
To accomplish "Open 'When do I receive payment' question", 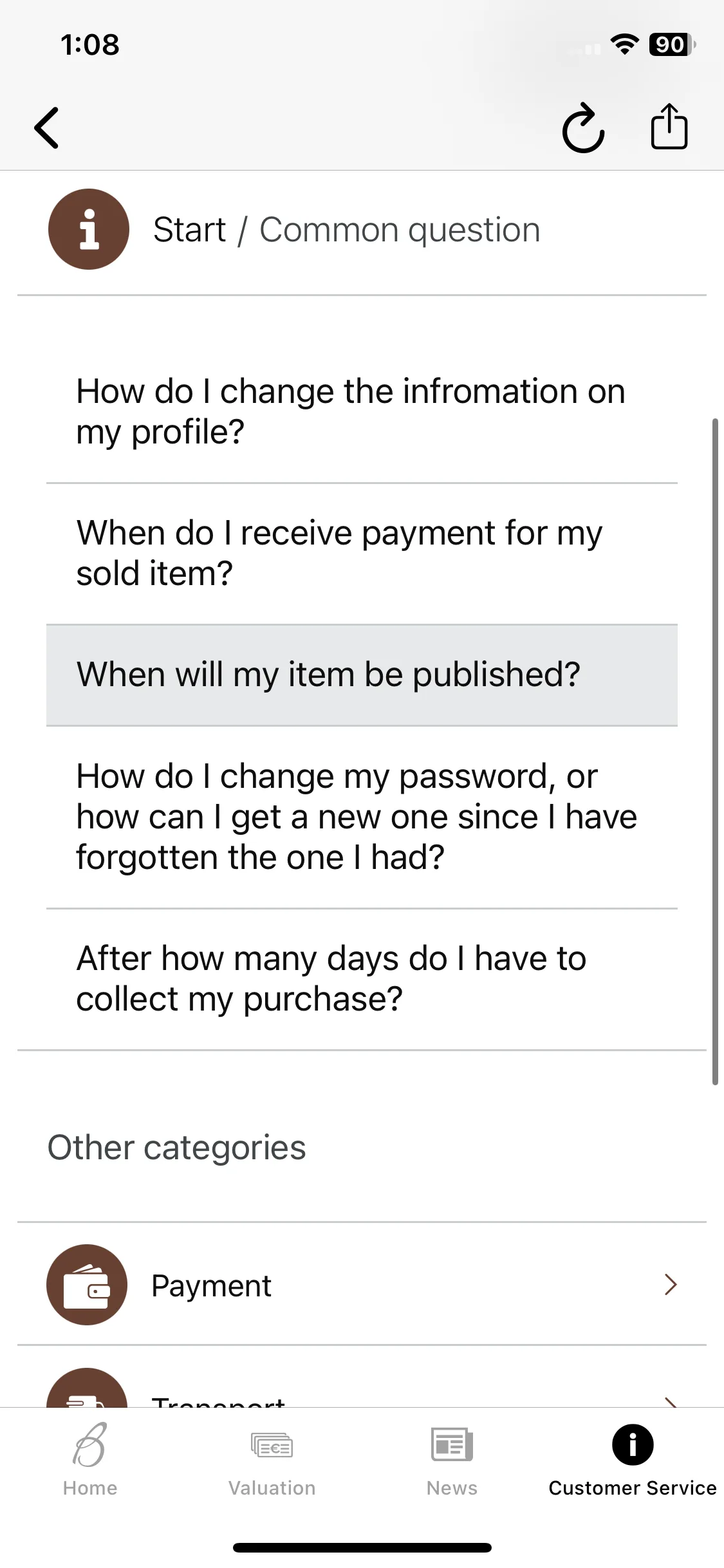I will pos(362,554).
